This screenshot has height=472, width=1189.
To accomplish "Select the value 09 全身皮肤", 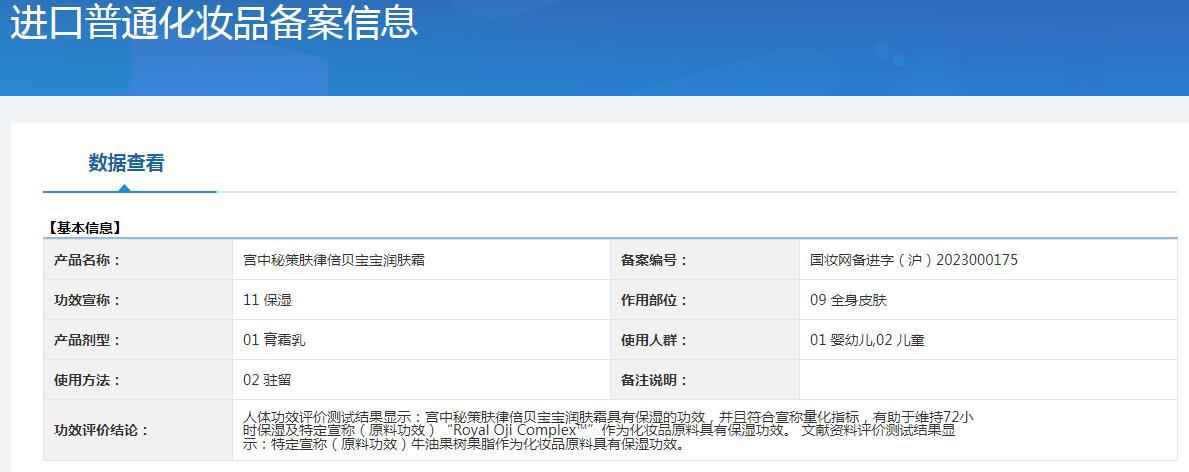I will (848, 300).
